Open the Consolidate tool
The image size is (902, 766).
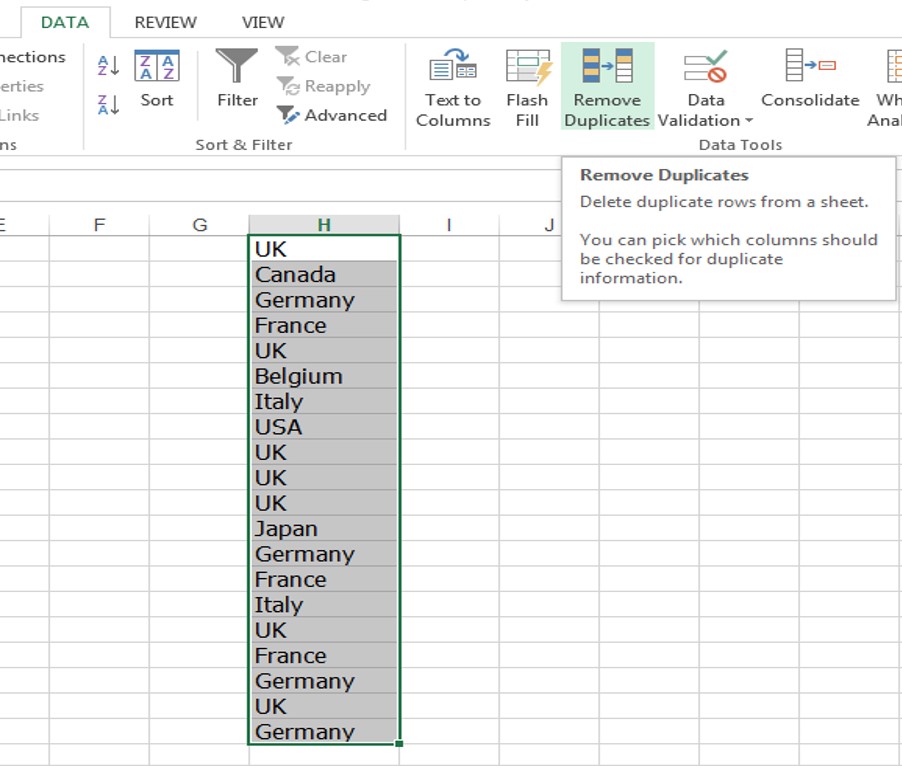[810, 79]
